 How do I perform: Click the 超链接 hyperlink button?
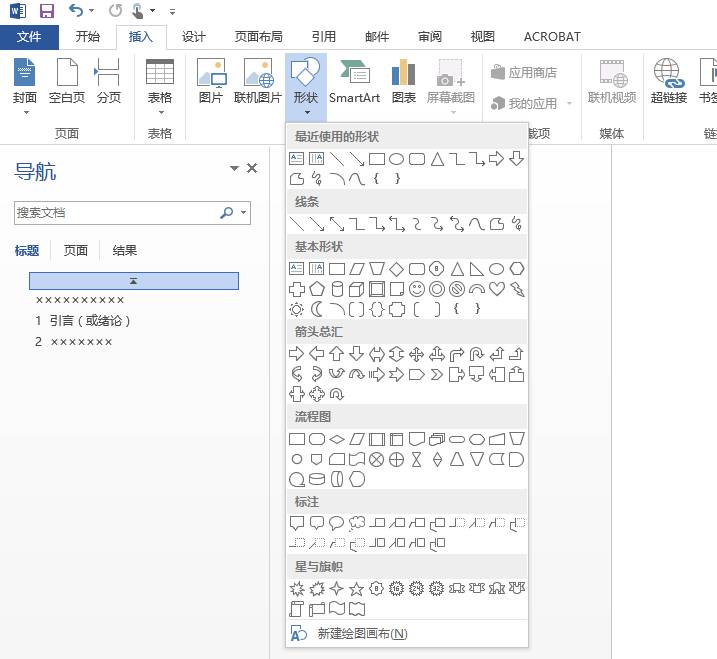tap(669, 81)
